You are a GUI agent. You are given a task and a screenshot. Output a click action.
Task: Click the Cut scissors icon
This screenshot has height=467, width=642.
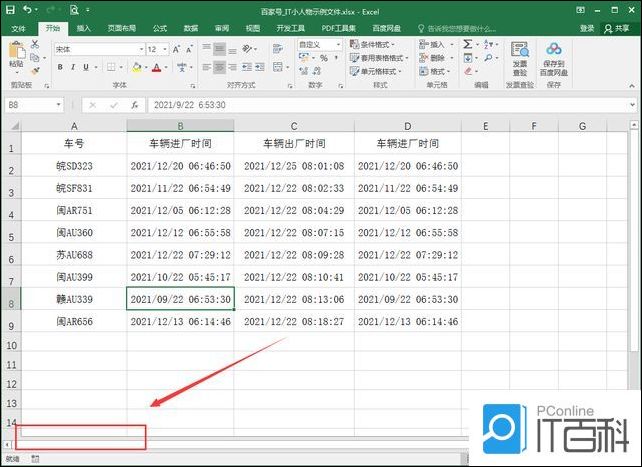(35, 44)
